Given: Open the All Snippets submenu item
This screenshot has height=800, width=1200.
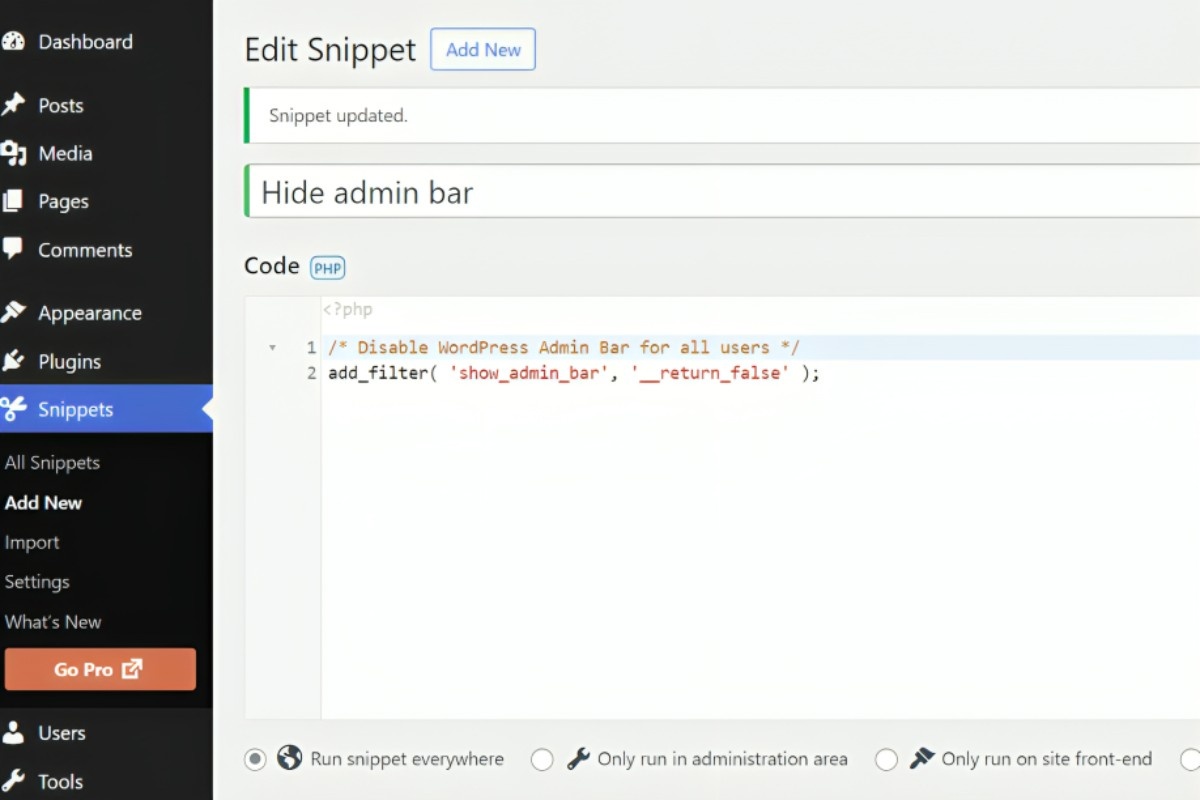Looking at the screenshot, I should [52, 463].
